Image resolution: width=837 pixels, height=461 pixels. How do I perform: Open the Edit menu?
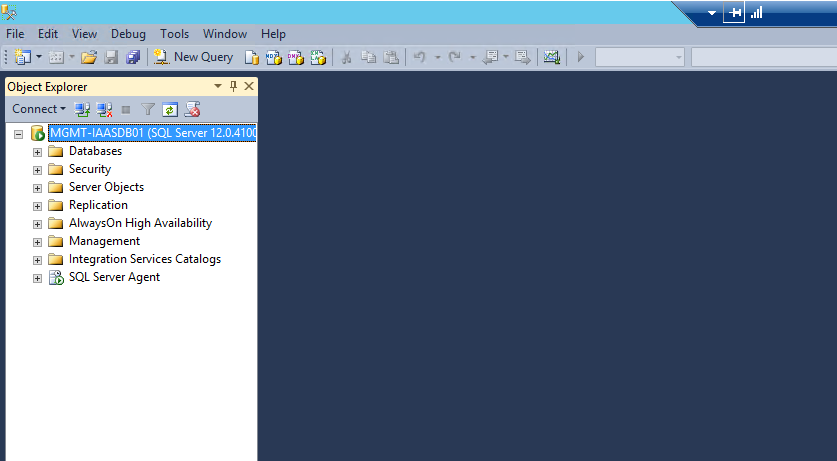tap(48, 34)
